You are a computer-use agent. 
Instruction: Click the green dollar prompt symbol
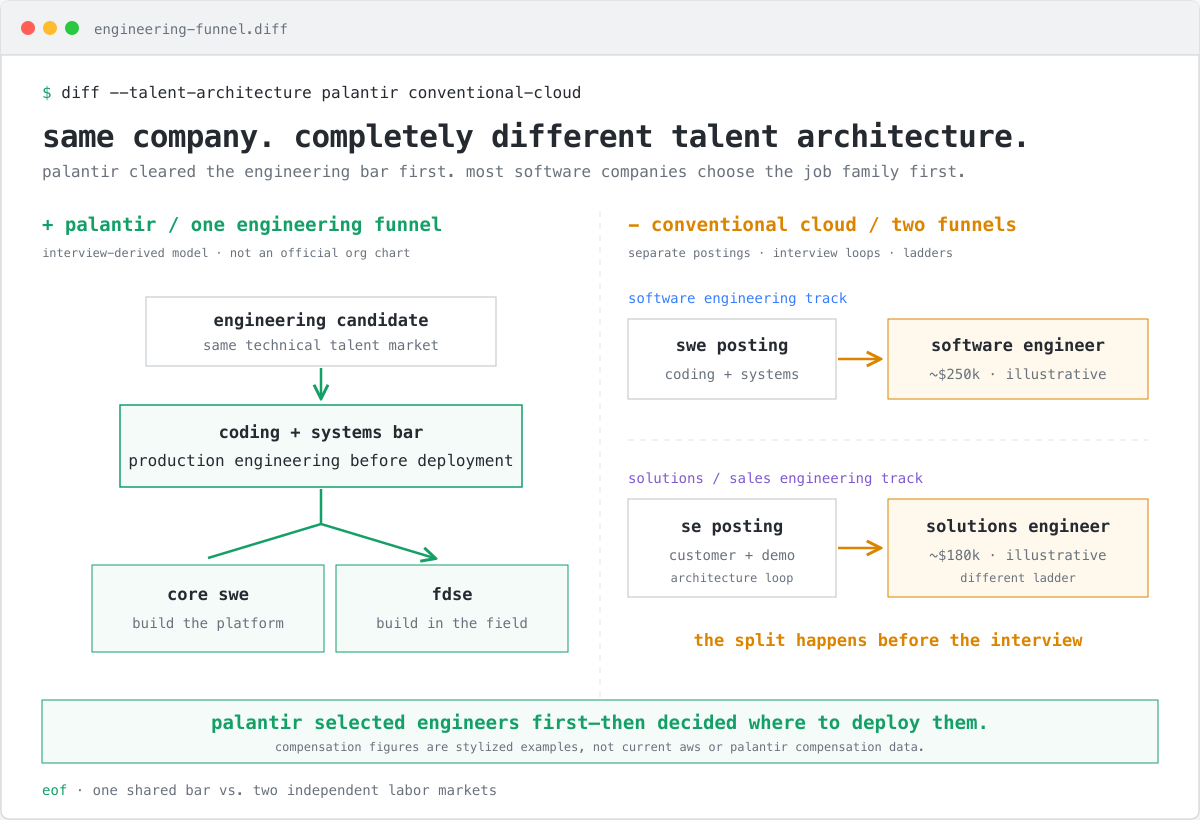pos(47,93)
